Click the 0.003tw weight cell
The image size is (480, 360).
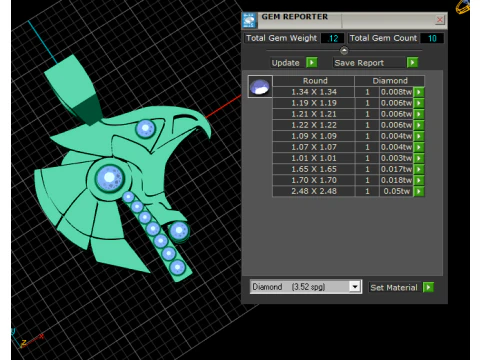coord(396,158)
